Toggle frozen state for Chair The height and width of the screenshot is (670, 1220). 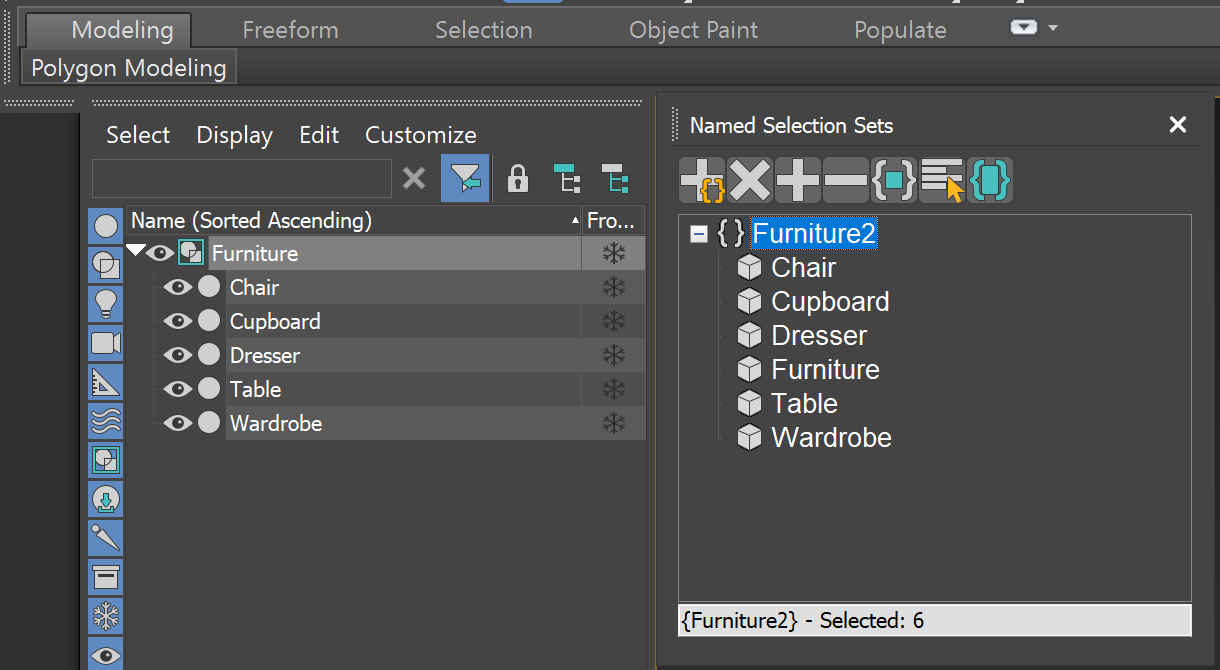[613, 288]
